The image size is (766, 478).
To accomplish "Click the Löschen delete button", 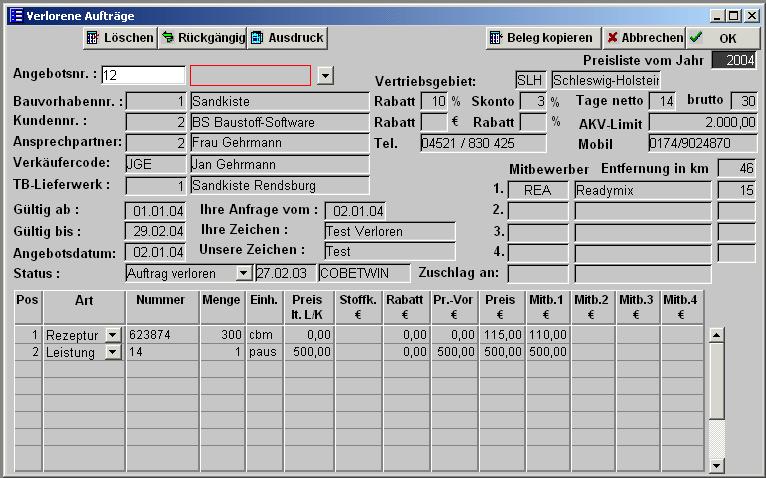I will tap(120, 38).
